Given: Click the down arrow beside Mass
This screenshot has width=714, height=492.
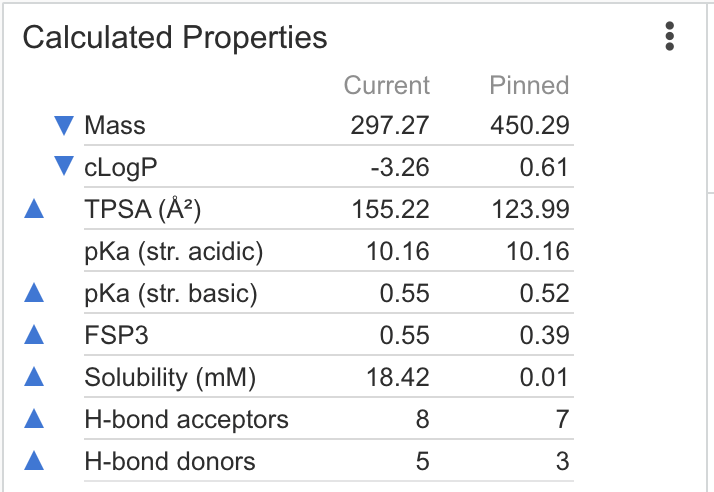Looking at the screenshot, I should (65, 126).
